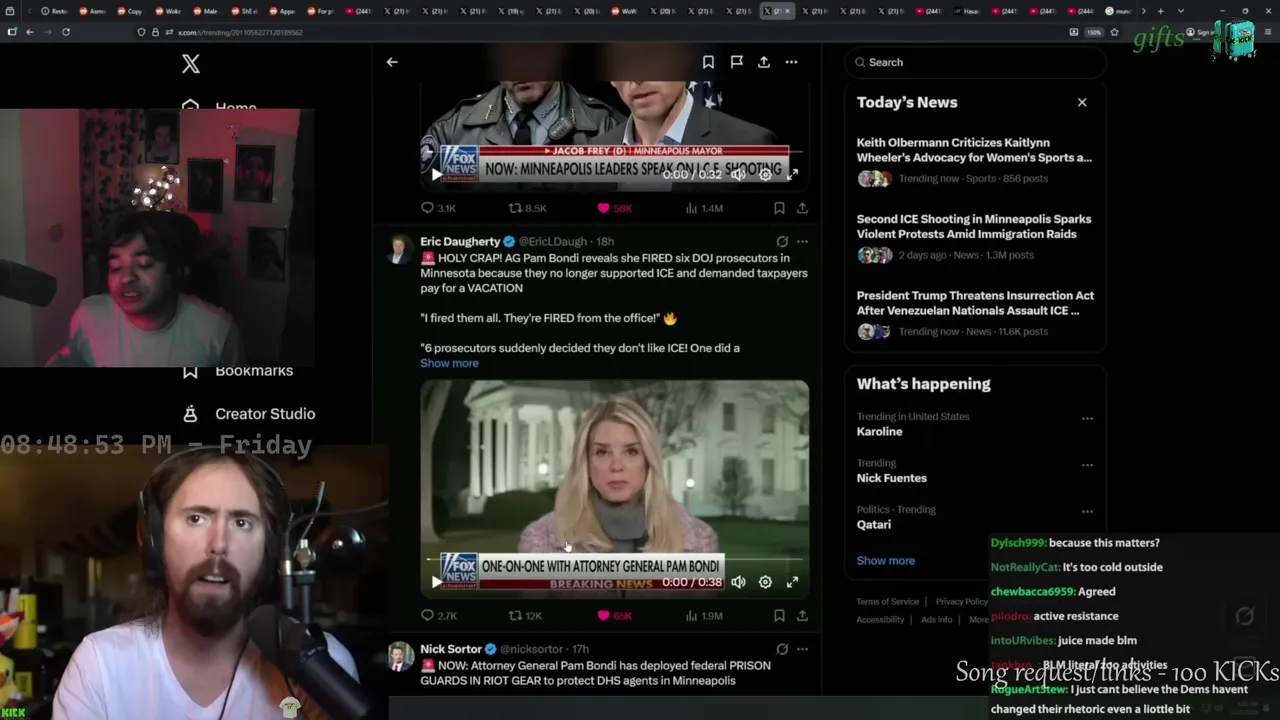
Task: View analytics showing 1.4M views
Action: pyautogui.click(x=704, y=208)
